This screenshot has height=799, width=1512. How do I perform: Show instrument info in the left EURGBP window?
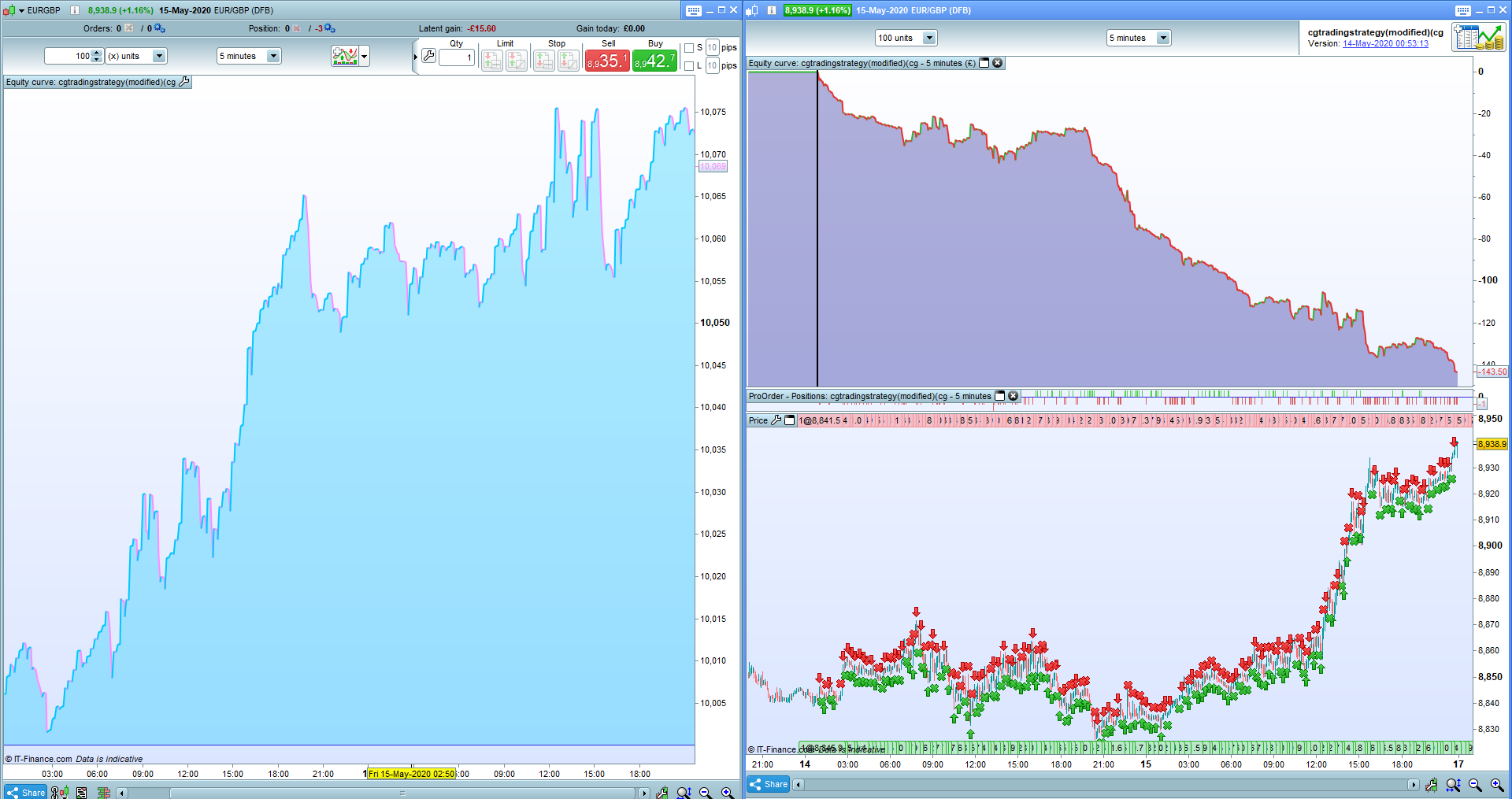pyautogui.click(x=75, y=10)
